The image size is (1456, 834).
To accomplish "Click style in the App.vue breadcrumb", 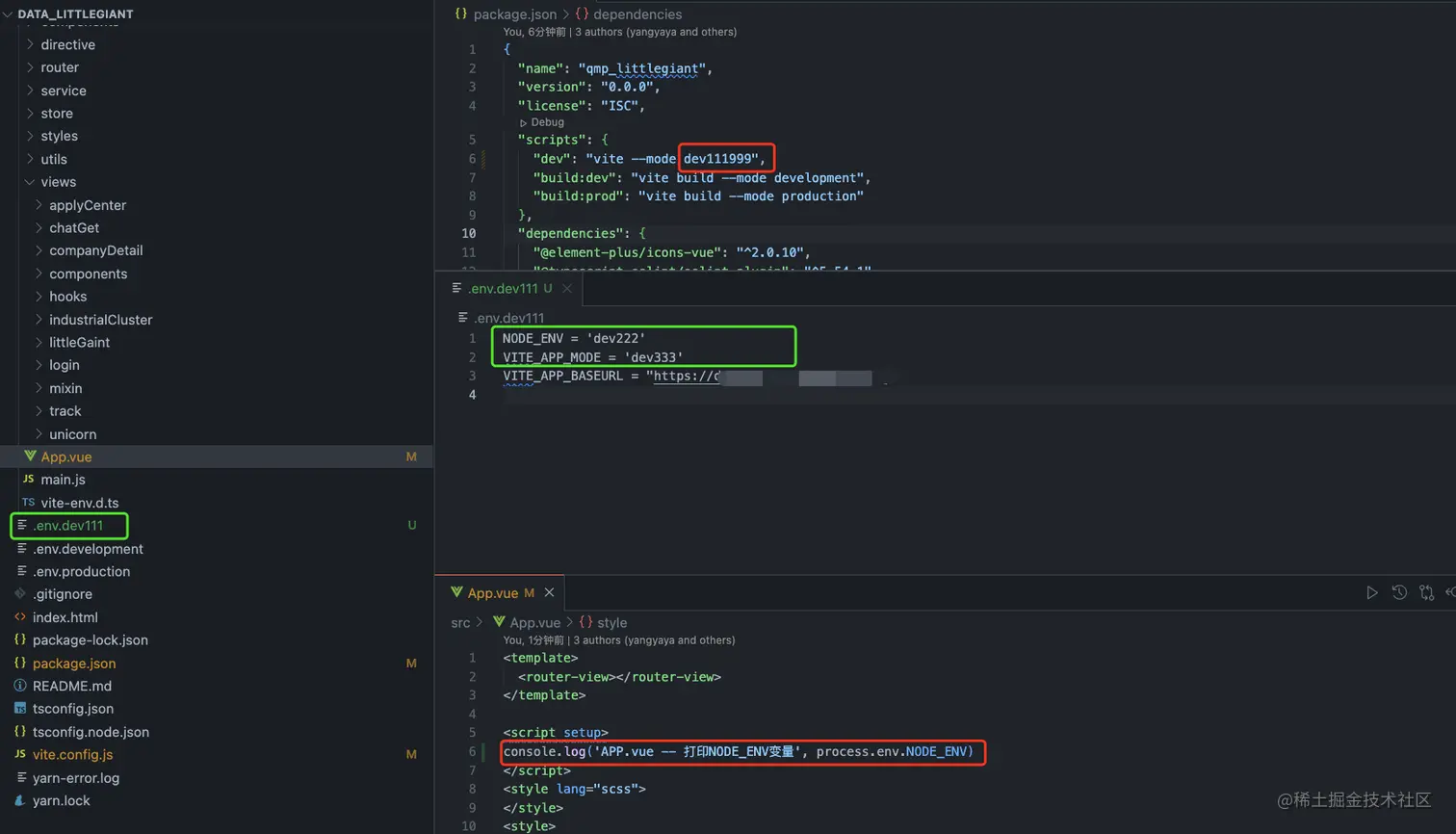I will point(611,623).
